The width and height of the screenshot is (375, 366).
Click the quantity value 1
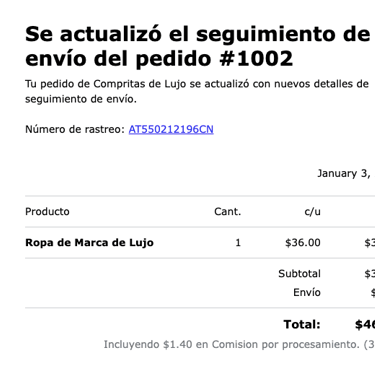click(x=238, y=243)
